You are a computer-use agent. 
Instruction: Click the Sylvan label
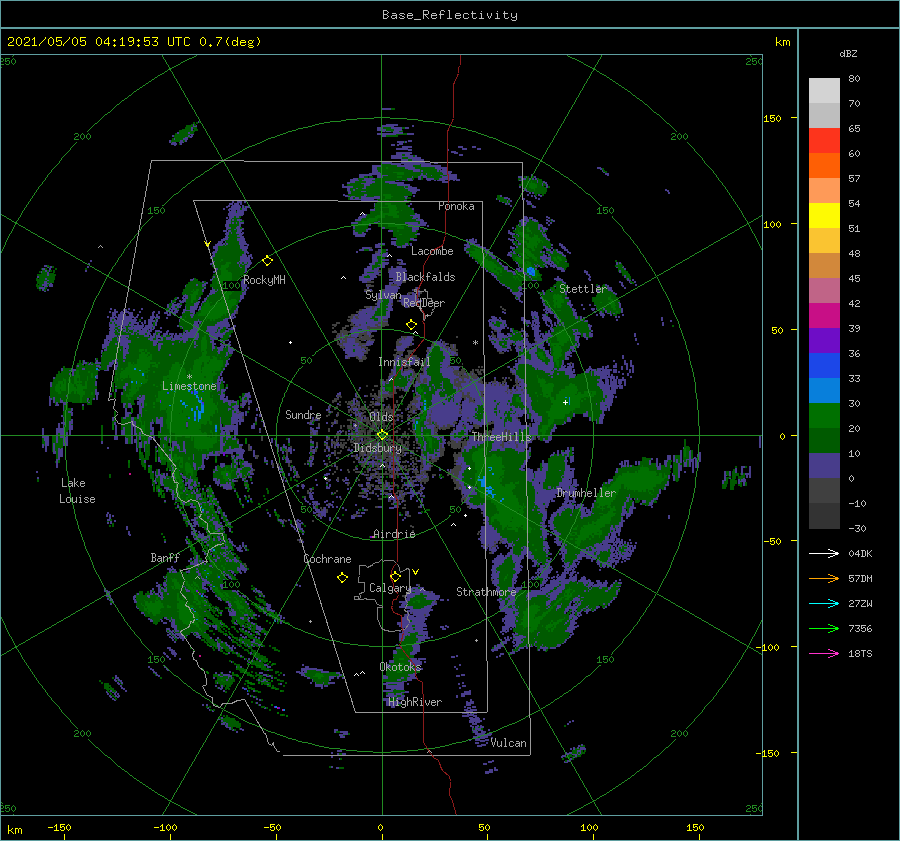pos(383,295)
